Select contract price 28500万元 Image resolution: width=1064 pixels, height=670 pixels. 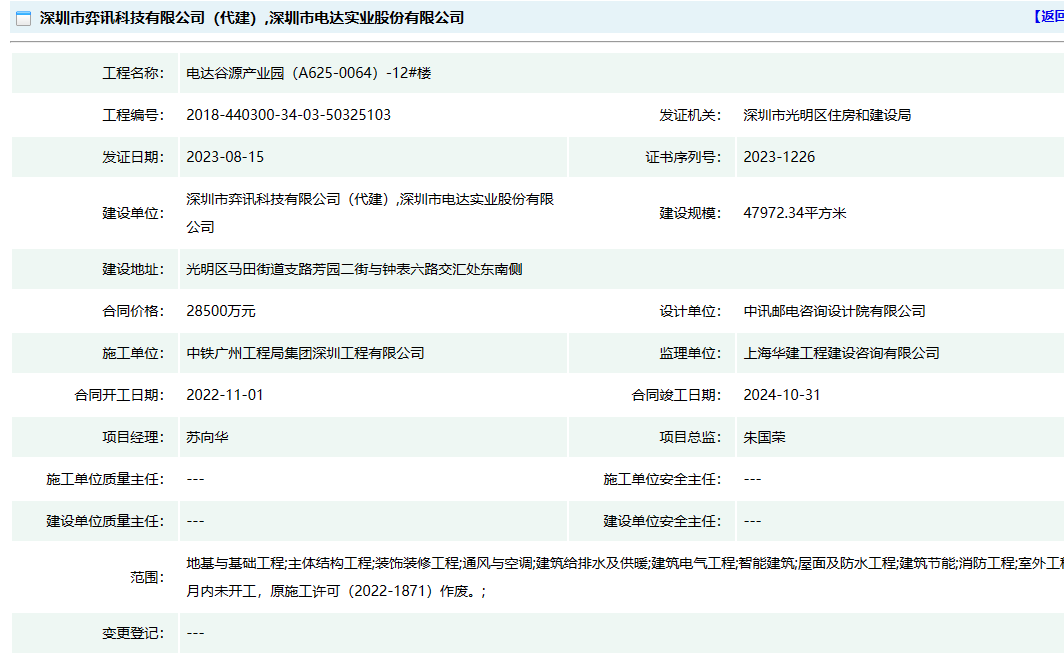click(x=221, y=312)
